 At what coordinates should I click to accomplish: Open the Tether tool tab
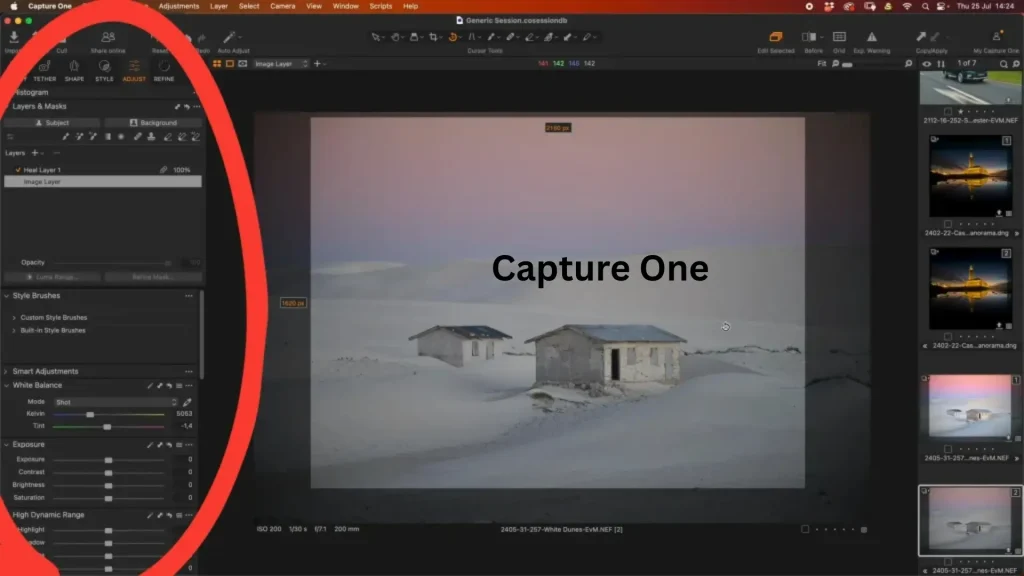pyautogui.click(x=44, y=67)
